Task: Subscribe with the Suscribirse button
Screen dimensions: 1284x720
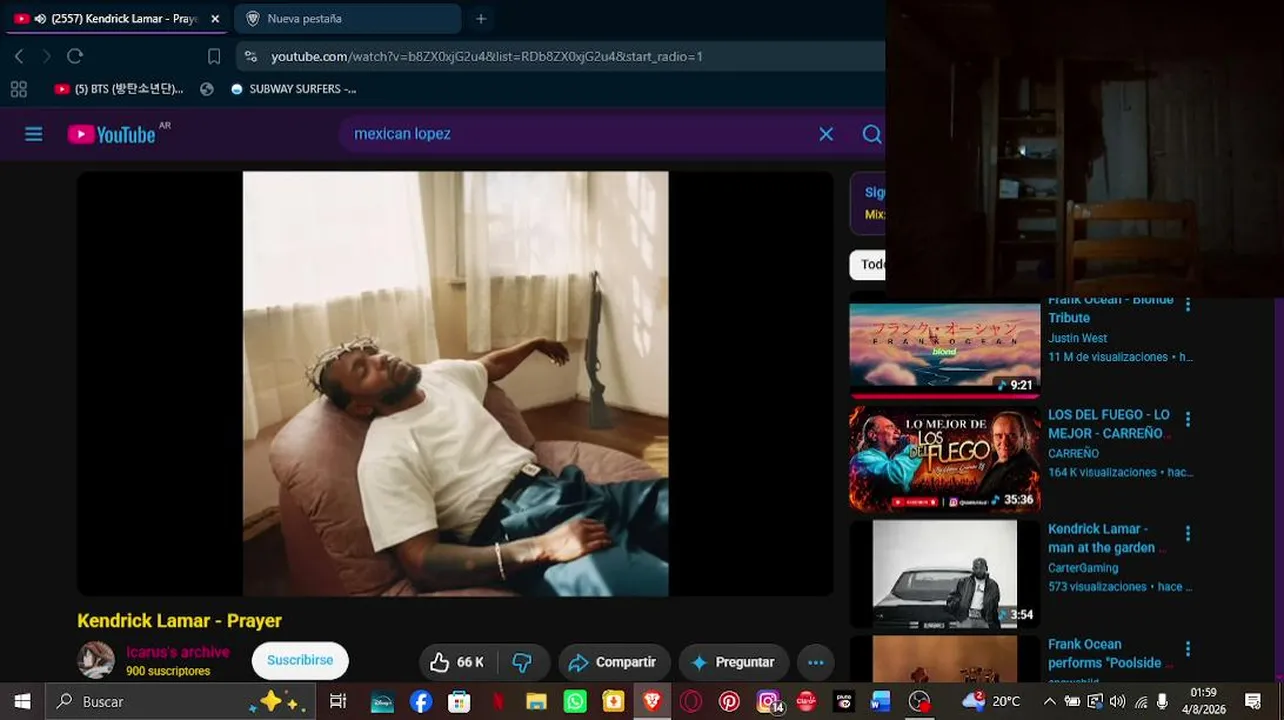Action: pos(300,661)
